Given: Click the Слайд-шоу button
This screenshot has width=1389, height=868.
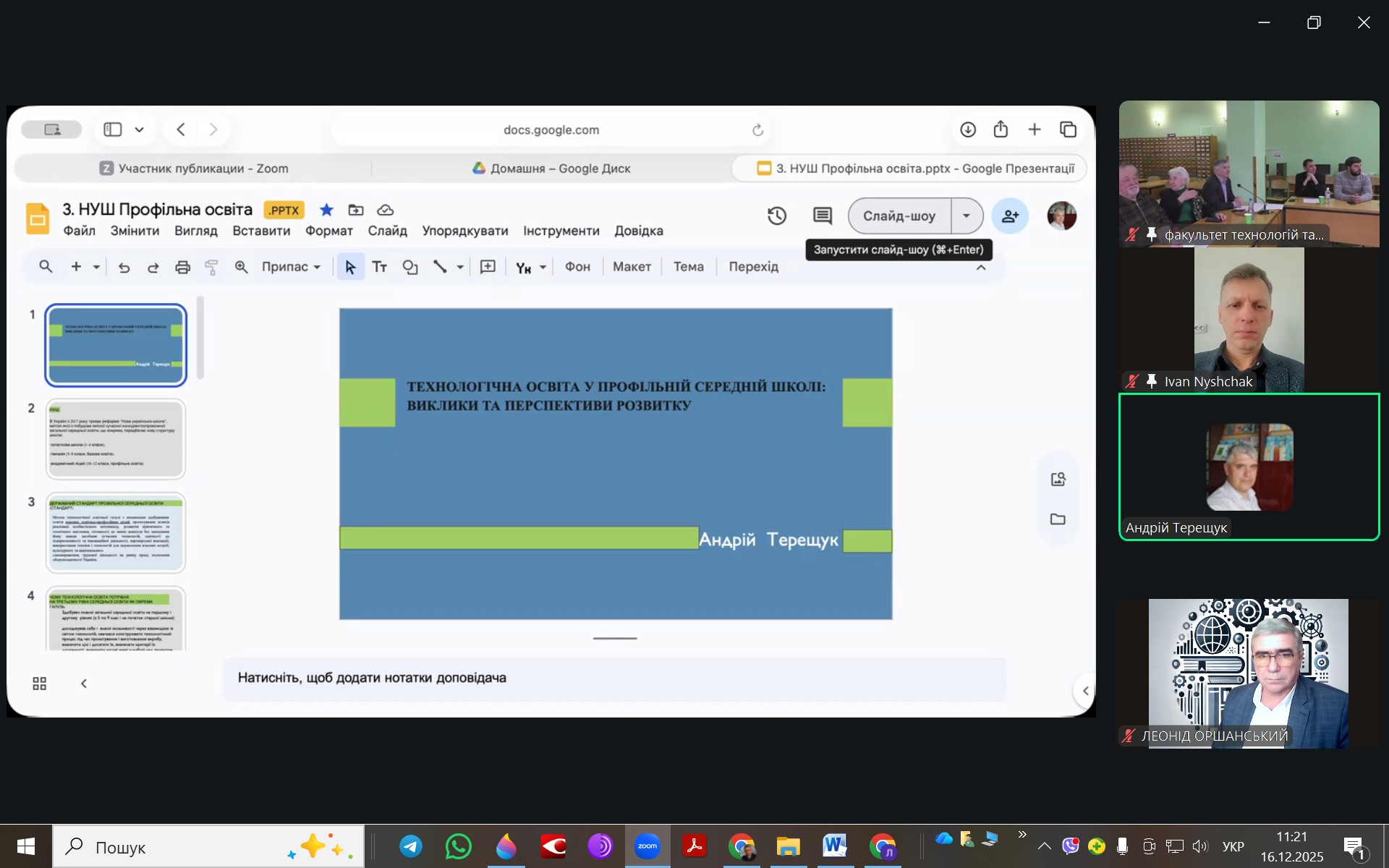Looking at the screenshot, I should [899, 216].
